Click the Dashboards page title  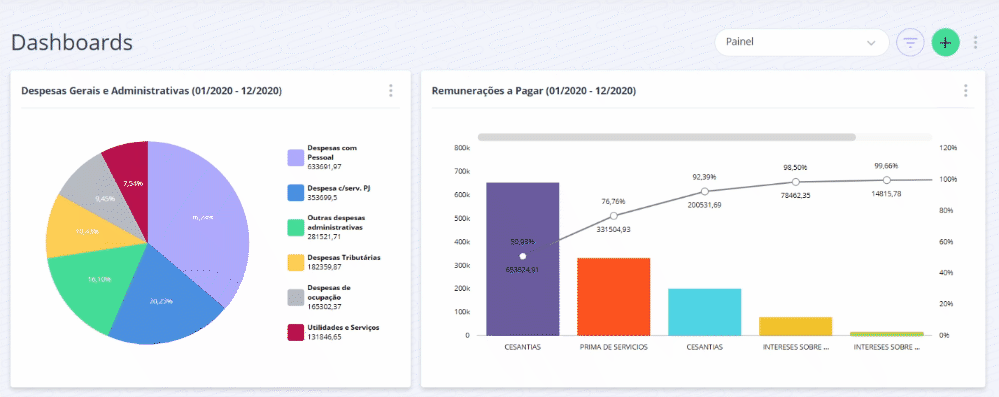point(72,43)
